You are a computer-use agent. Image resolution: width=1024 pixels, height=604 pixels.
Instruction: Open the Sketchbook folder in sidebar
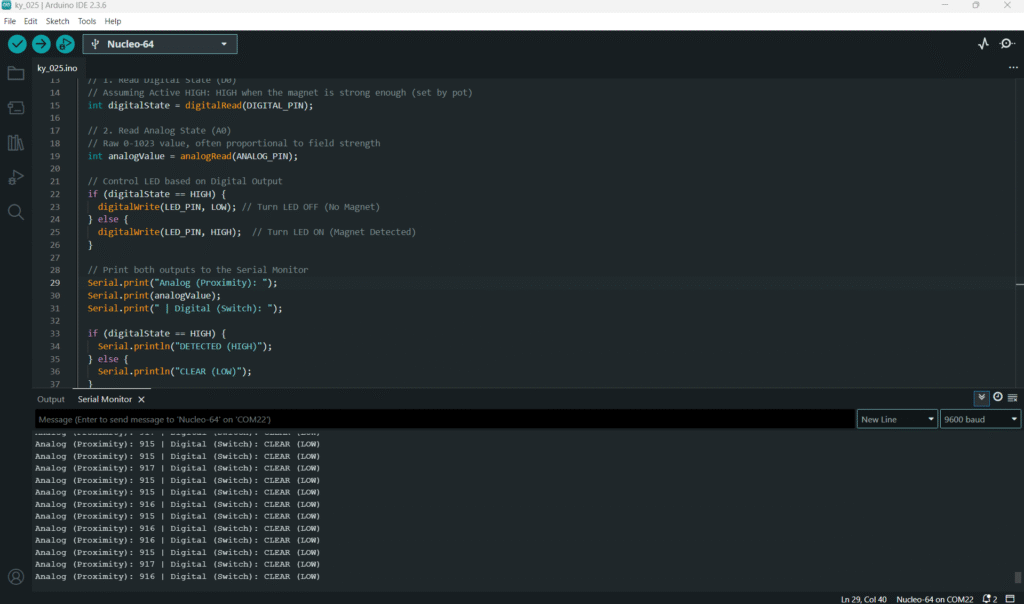[x=16, y=73]
